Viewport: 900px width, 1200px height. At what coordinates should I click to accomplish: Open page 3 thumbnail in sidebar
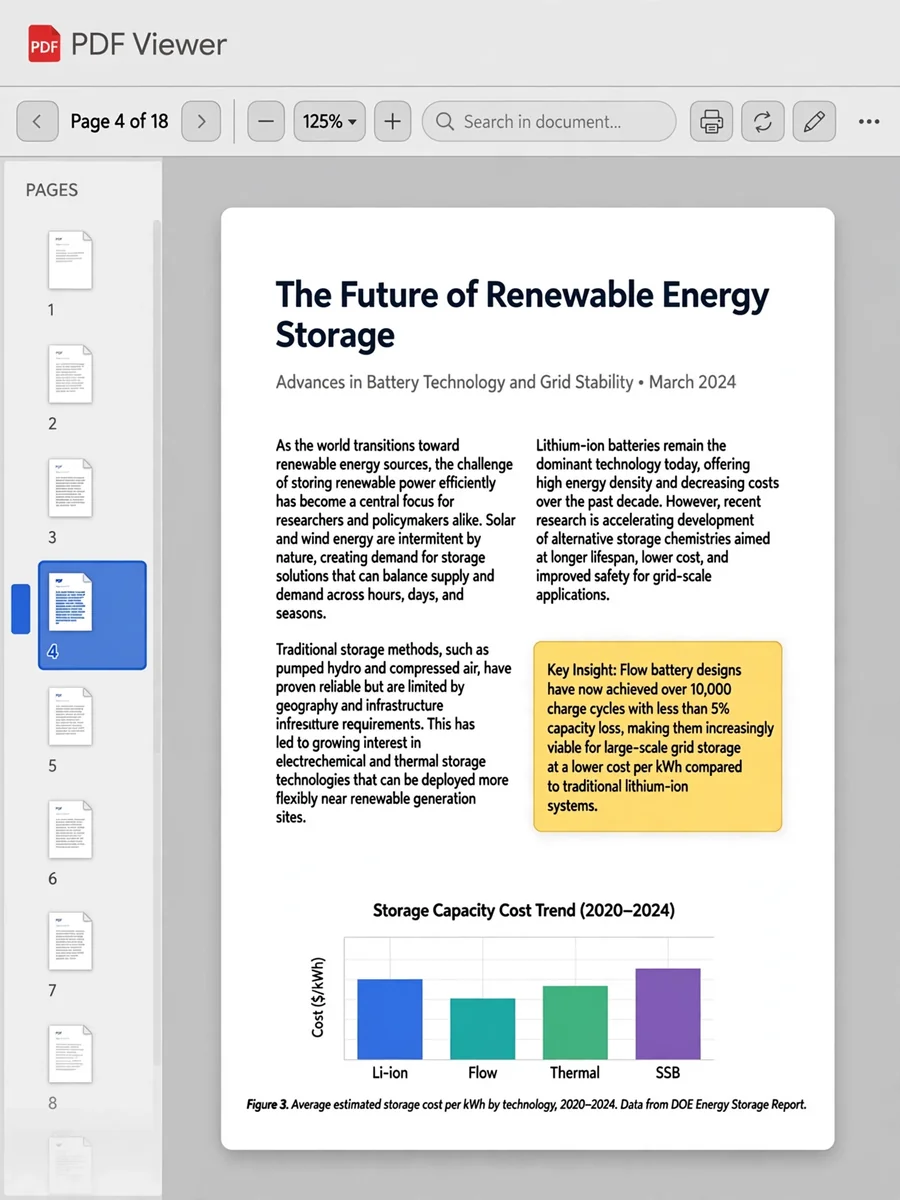71,488
